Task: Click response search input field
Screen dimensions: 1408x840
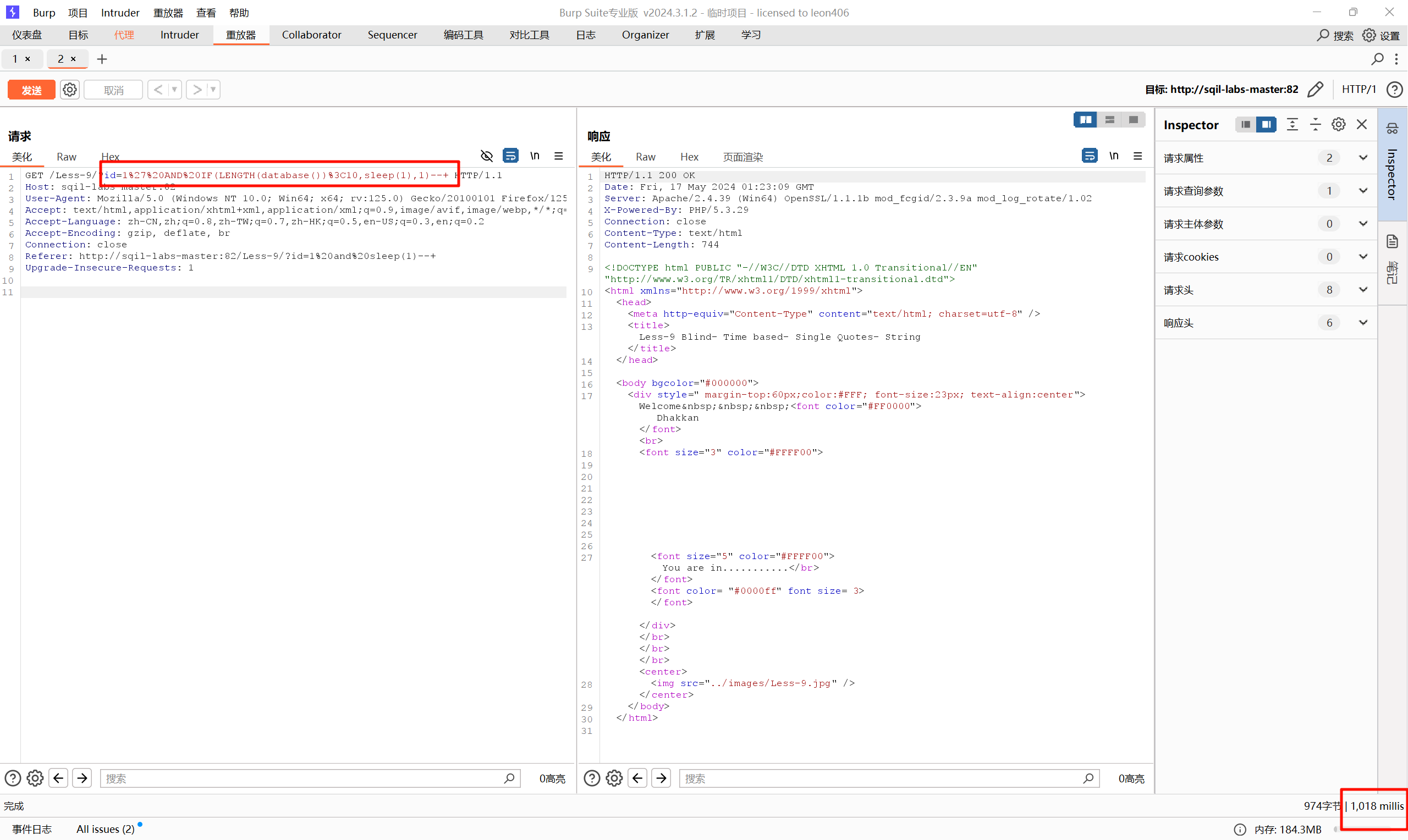Action: [x=889, y=778]
